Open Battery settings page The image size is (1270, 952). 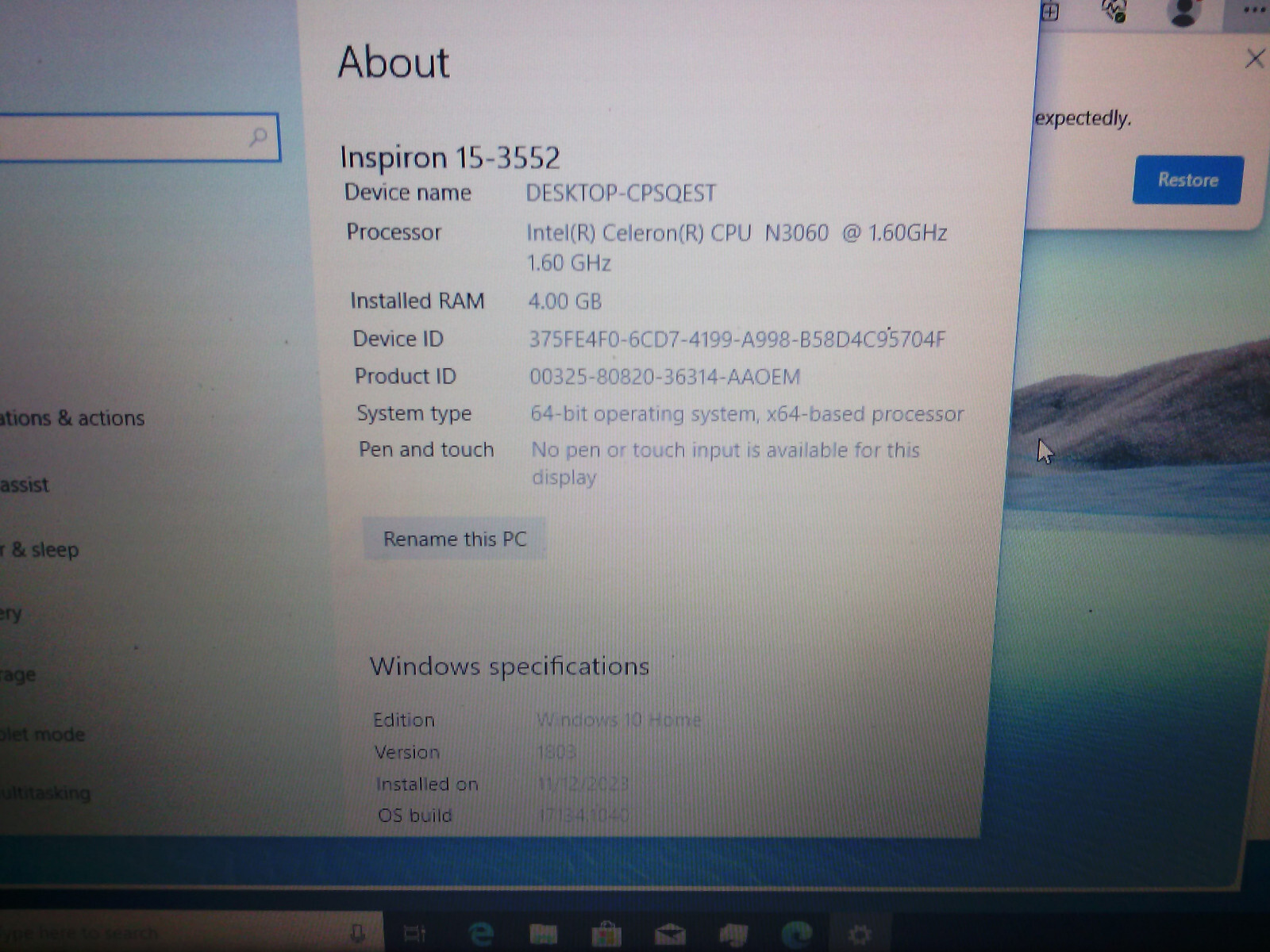[x=11, y=613]
